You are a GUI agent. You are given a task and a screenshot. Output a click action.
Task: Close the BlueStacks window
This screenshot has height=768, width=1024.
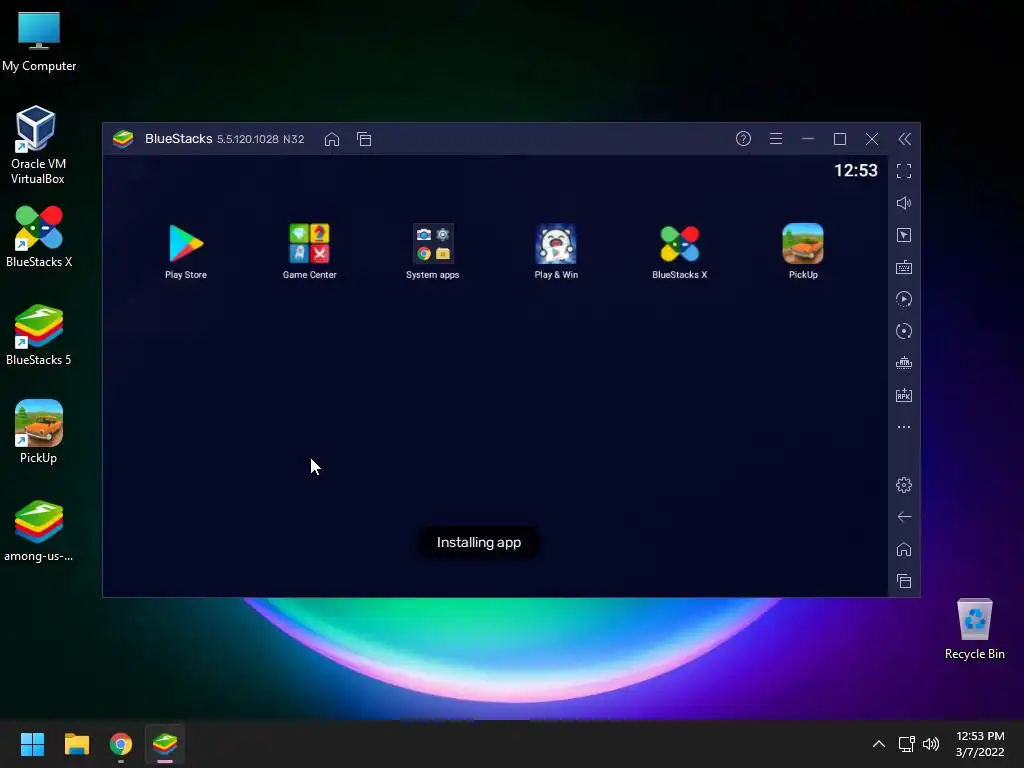coord(872,138)
